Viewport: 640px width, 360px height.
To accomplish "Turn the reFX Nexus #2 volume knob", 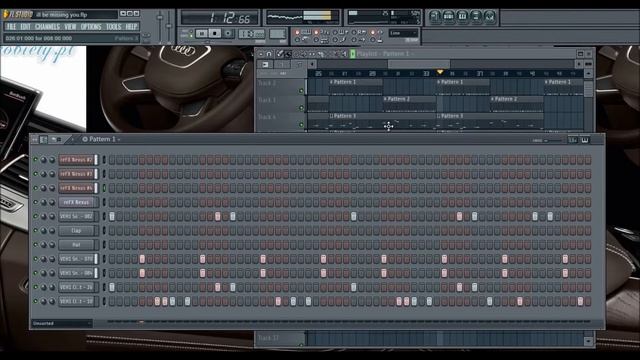I will point(52,160).
